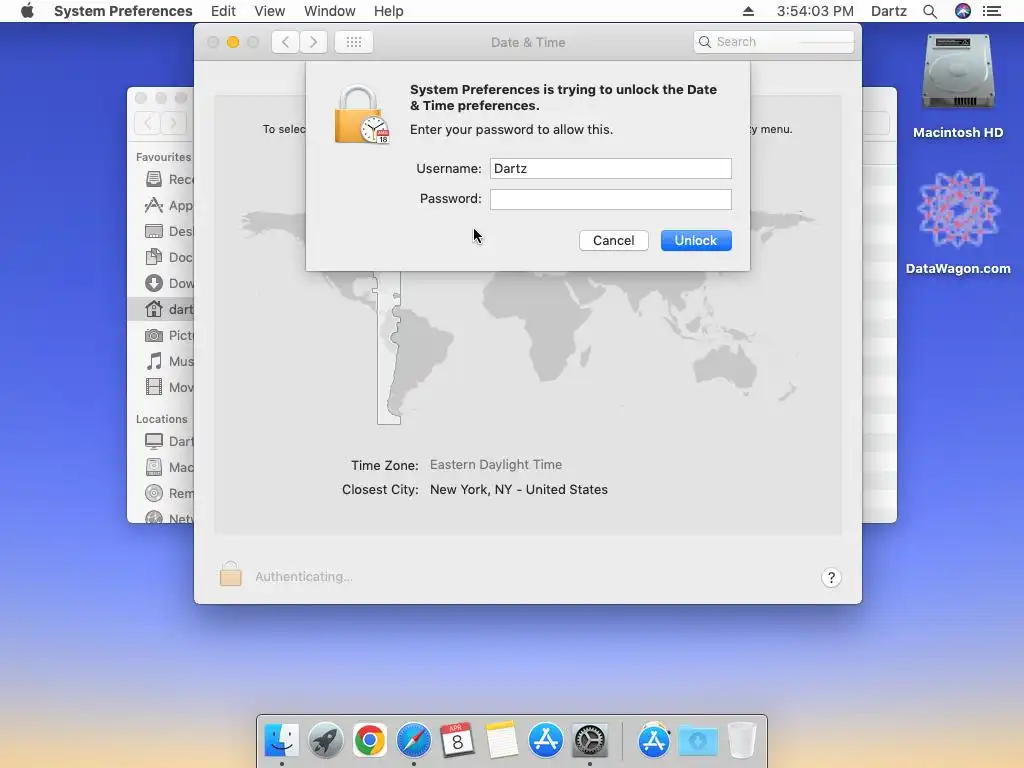Screen dimensions: 1024x768
Task: Click Finder window back arrow
Action: pos(148,123)
